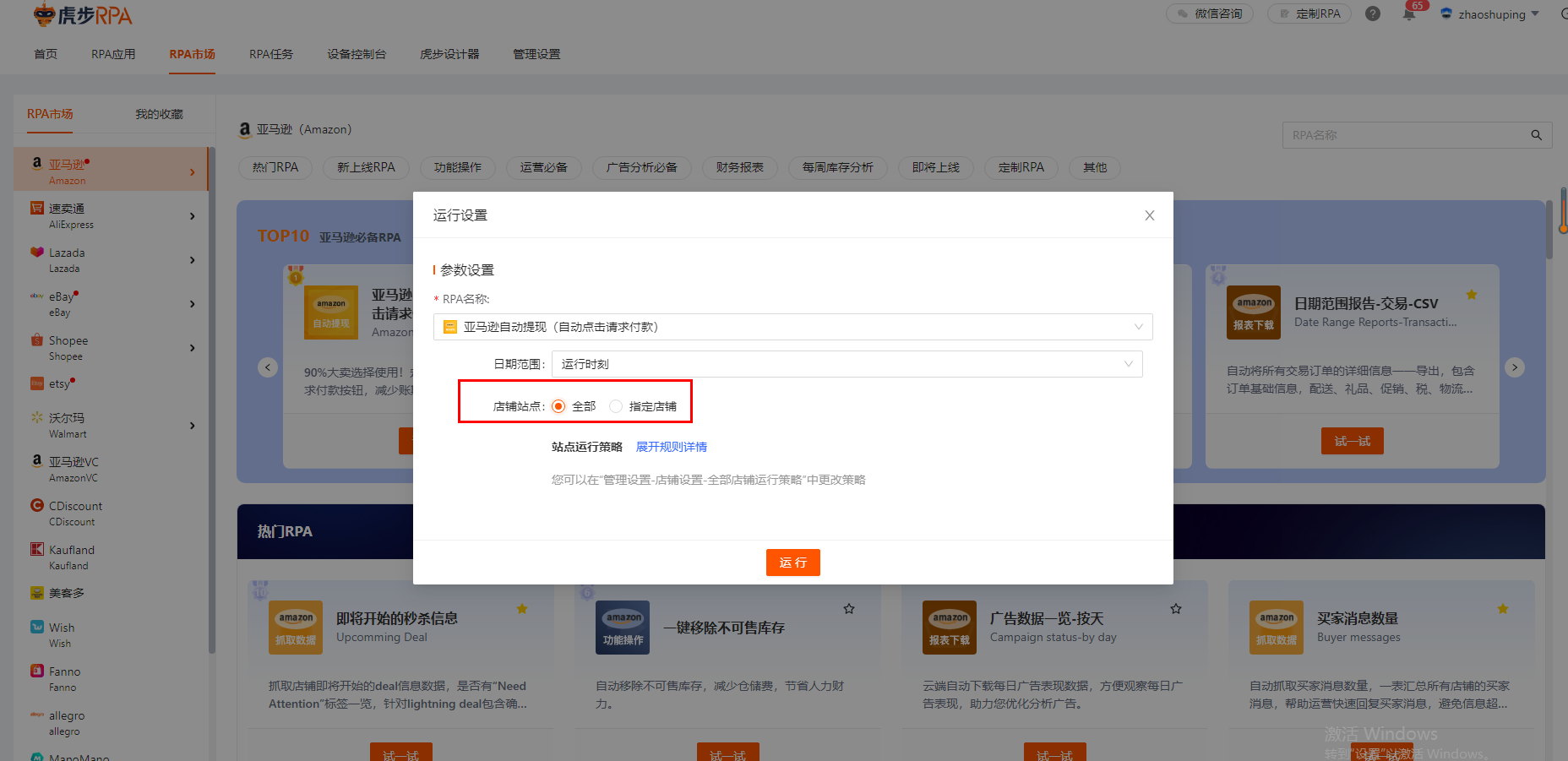The image size is (1568, 761).
Task: Click the Lazada heart icon in sidebar
Action: tap(37, 252)
